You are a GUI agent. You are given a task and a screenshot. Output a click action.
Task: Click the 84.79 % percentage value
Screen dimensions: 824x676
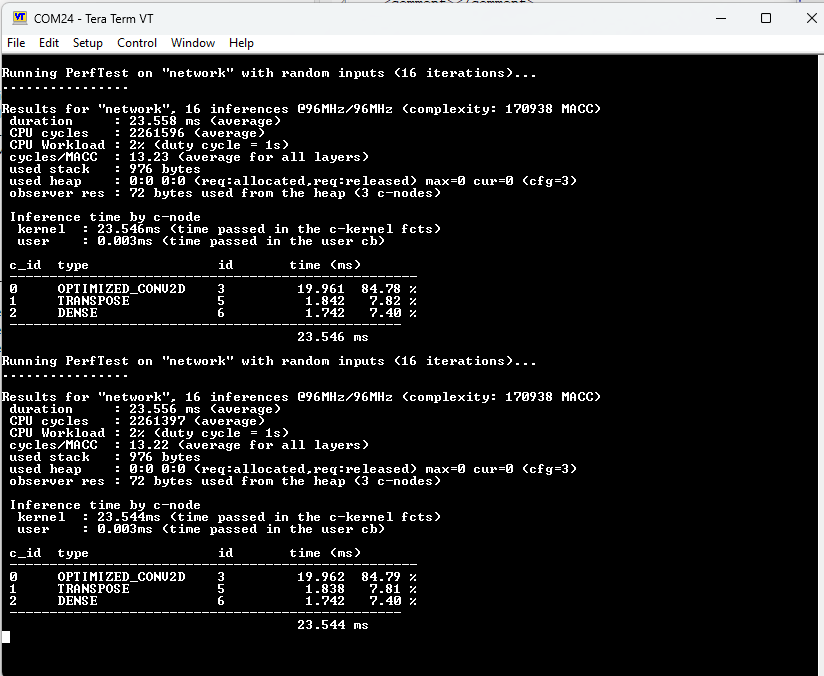coord(389,577)
